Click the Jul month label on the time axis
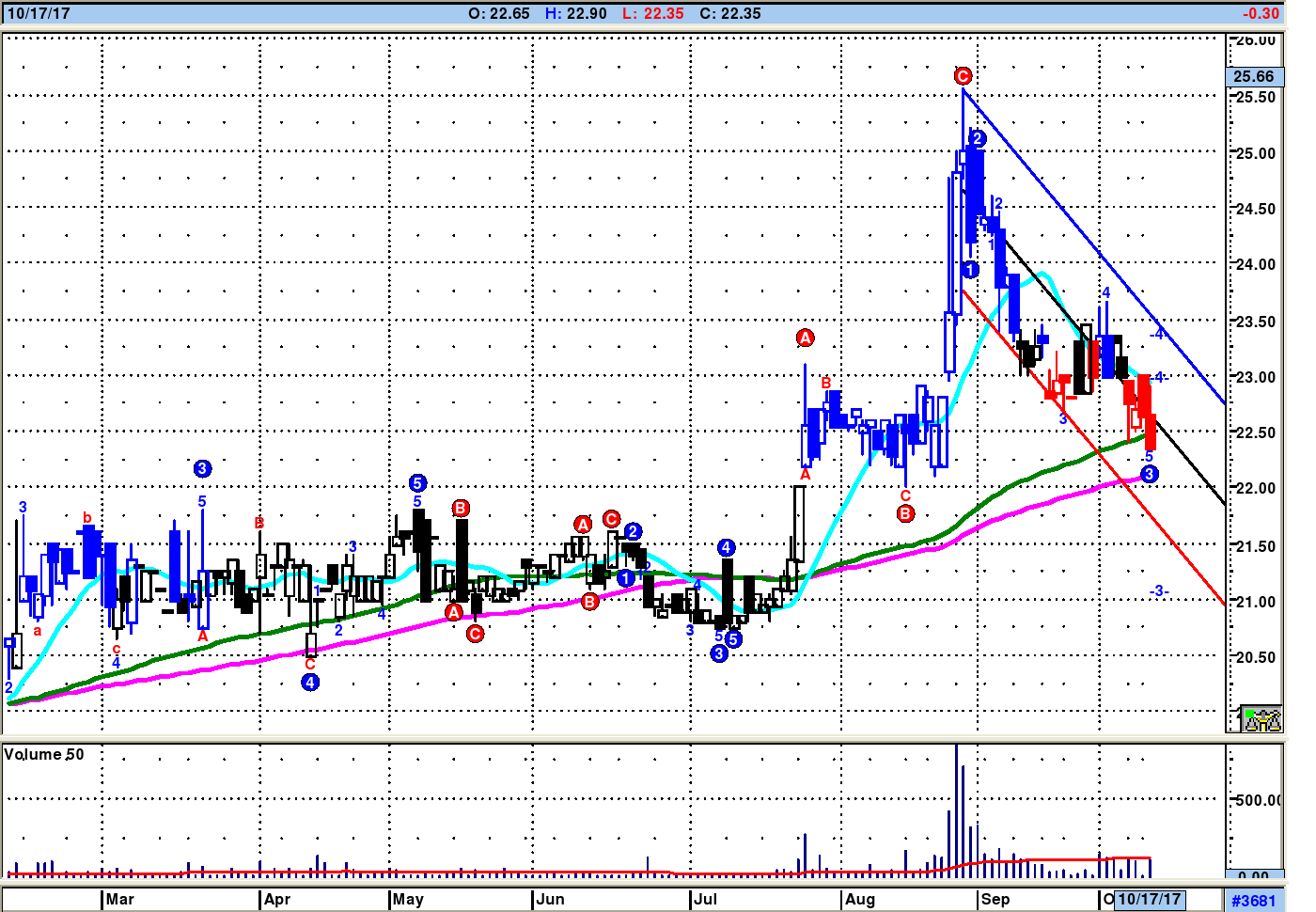Image resolution: width=1316 pixels, height=912 pixels. (705, 900)
